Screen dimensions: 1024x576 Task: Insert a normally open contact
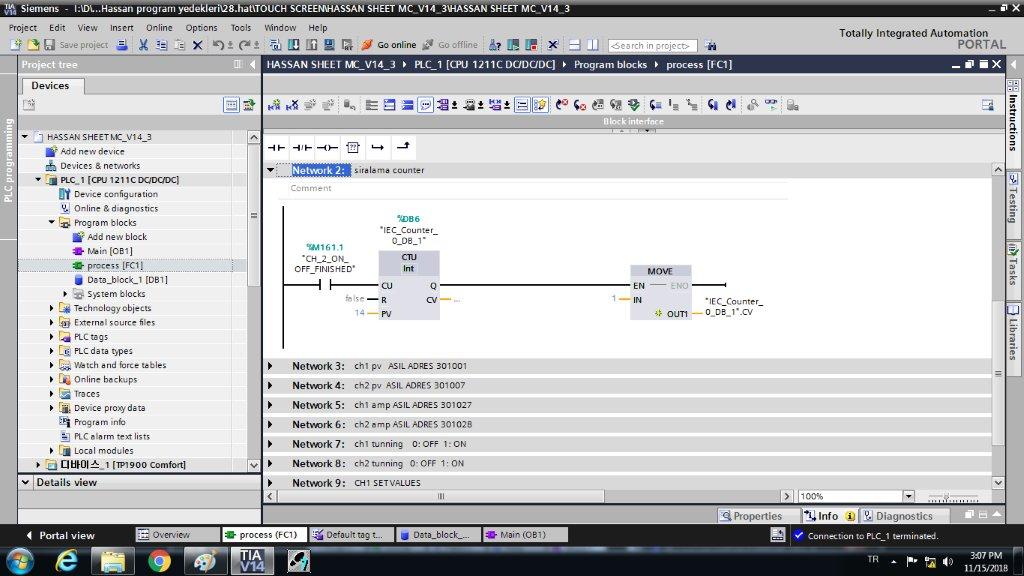(x=276, y=148)
